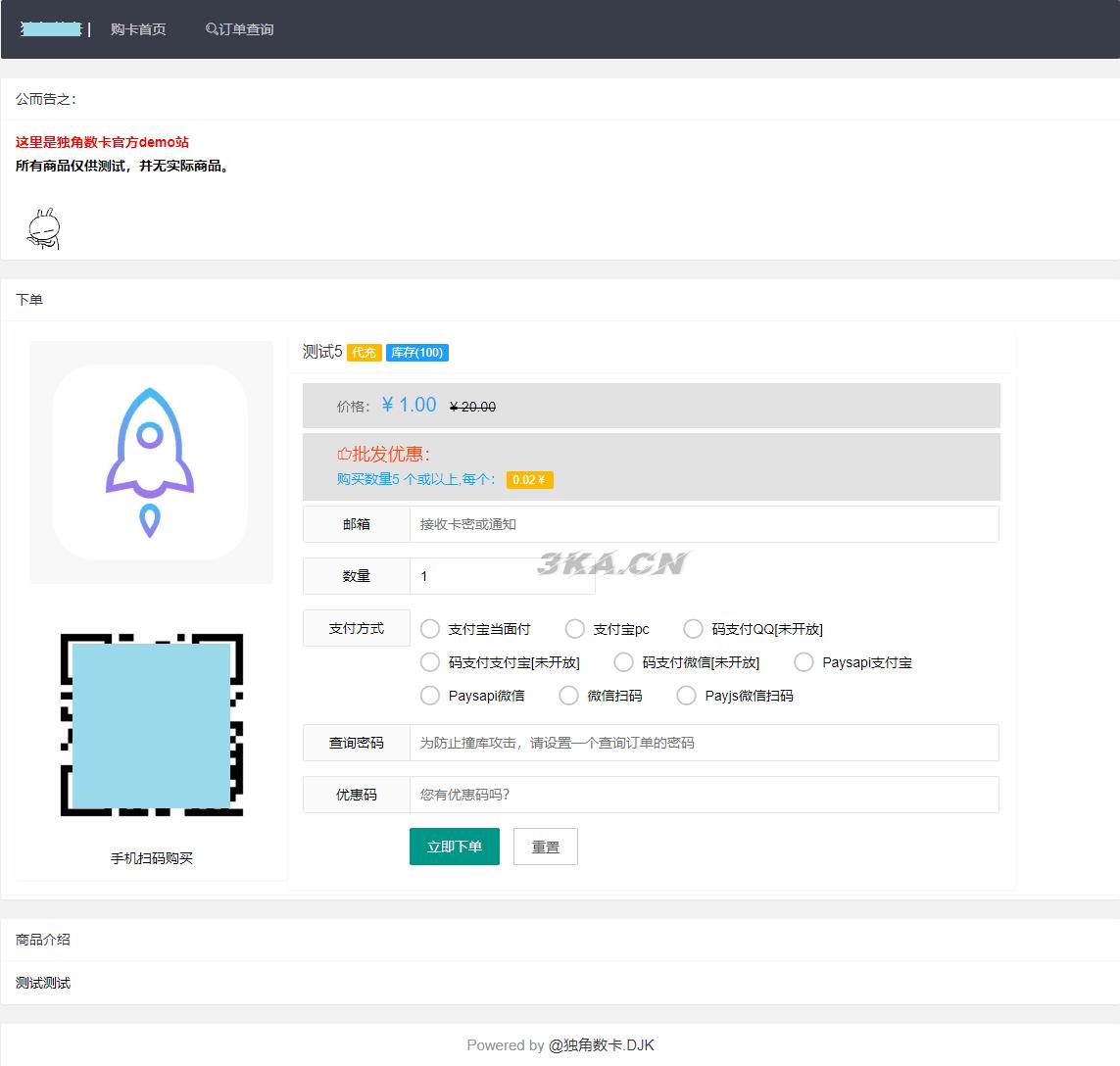The height and width of the screenshot is (1066, 1120).
Task: Open 订单查询 order search in navbar
Action: click(240, 29)
